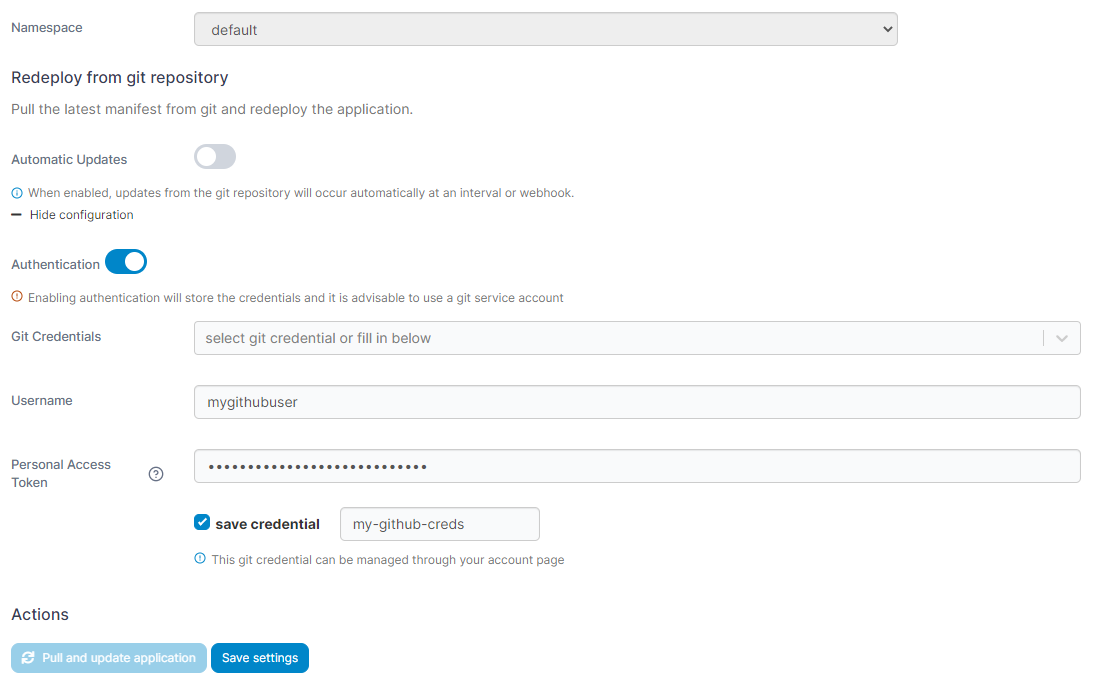
Task: Click the info icon beside automatic updates note
Action: click(16, 193)
